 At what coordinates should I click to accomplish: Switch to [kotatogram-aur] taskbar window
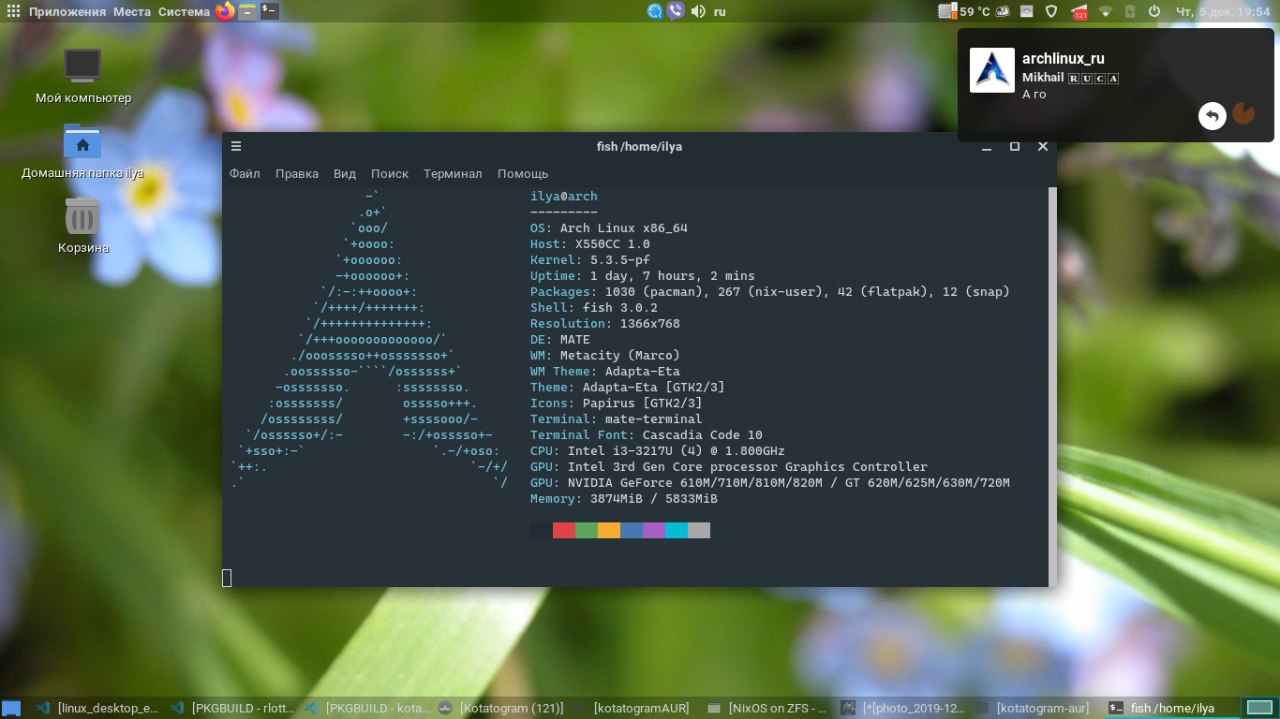pyautogui.click(x=1035, y=708)
